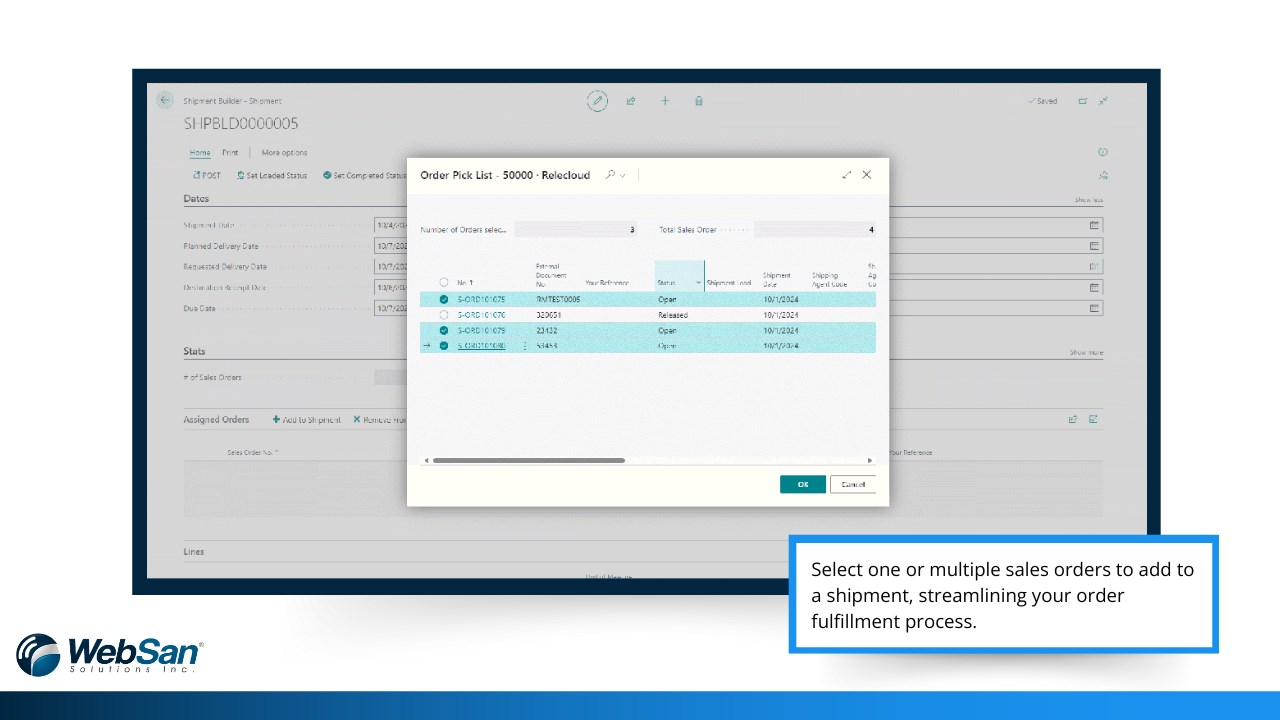
Task: Open the Requested Delivery Date calendar picker
Action: [x=1095, y=266]
